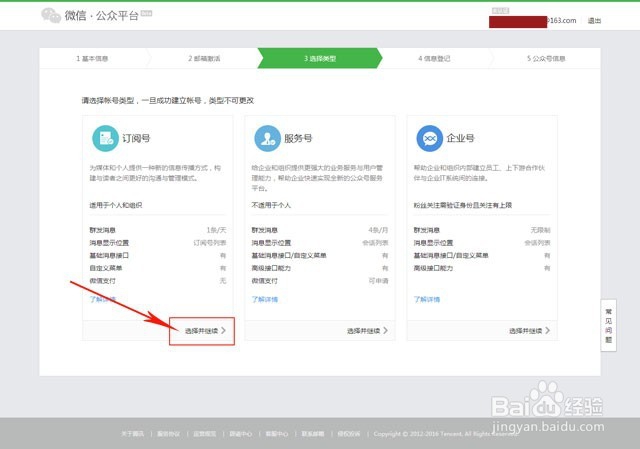This screenshot has width=640, height=449.
Task: Go to step 1 基本信息
Action: 92,59
